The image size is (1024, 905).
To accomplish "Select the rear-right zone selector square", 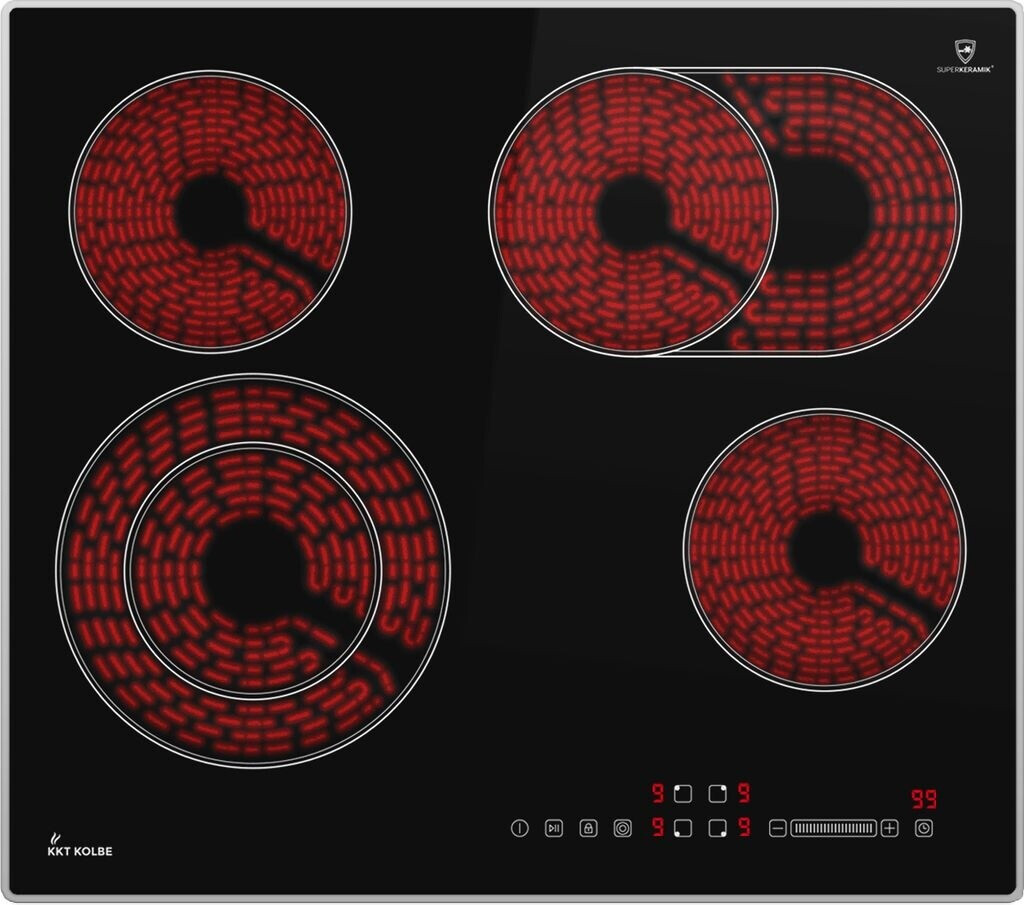I will coord(717,794).
